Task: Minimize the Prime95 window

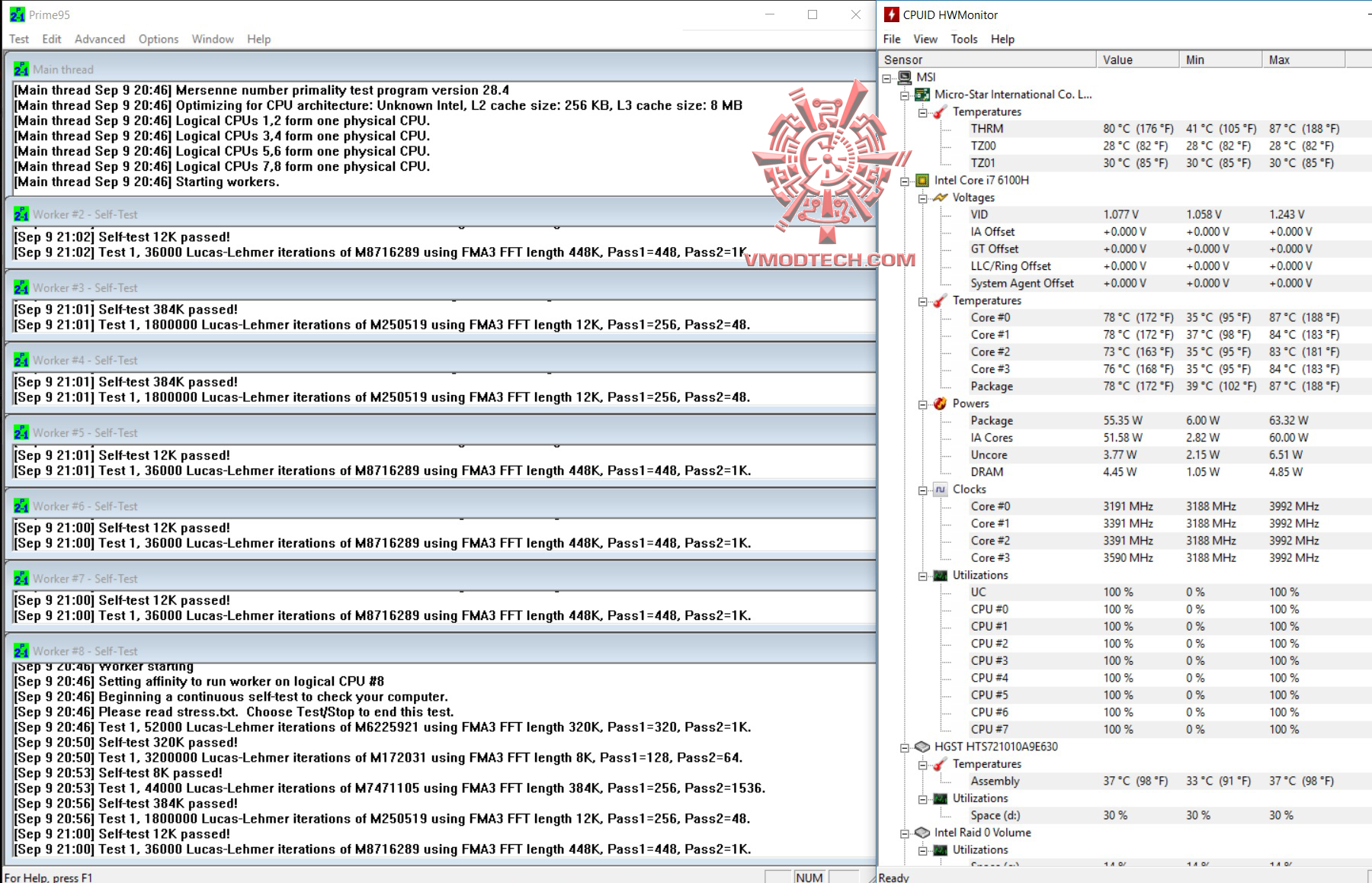Action: [770, 14]
